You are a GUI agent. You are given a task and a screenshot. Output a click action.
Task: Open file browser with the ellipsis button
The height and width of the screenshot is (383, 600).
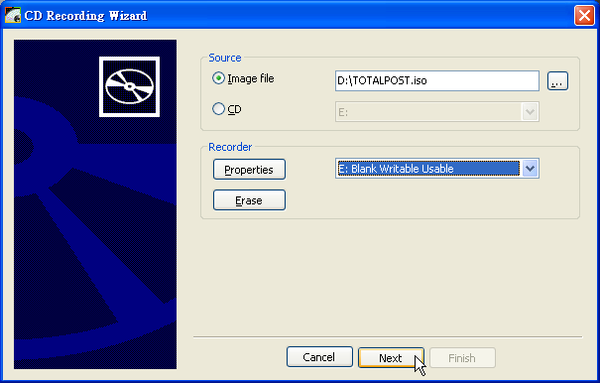(558, 81)
